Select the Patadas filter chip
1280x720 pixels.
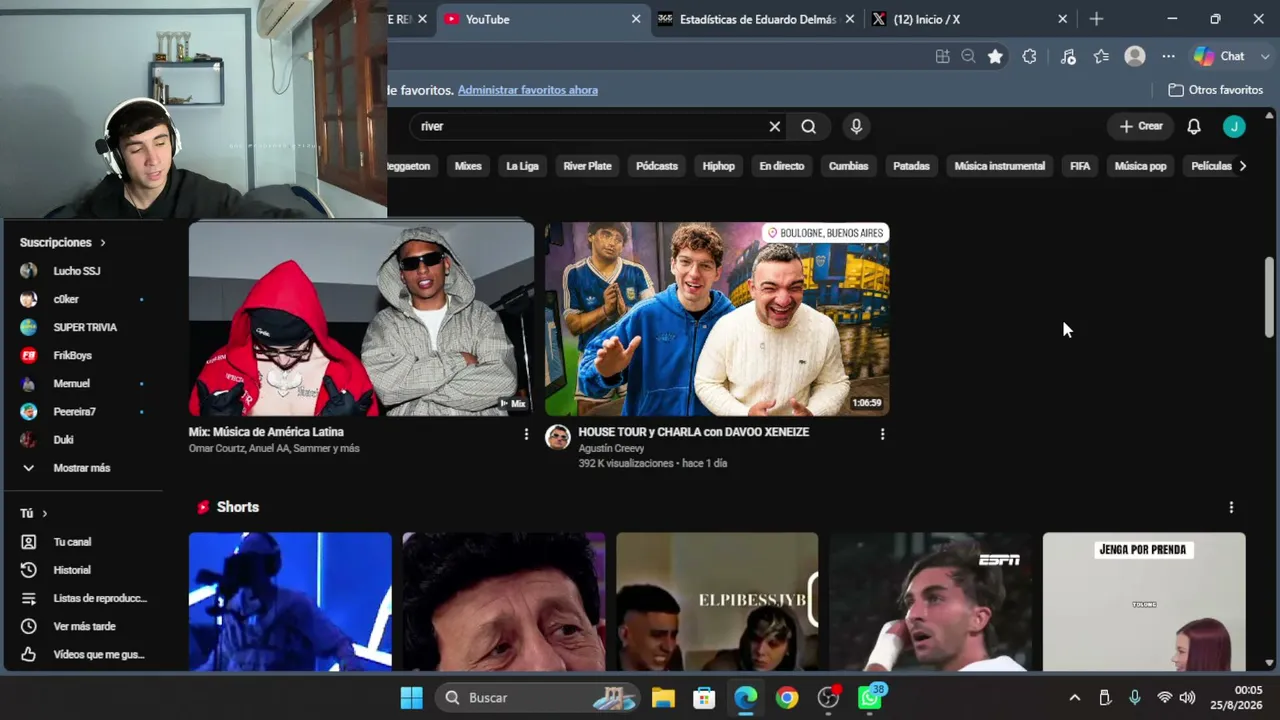(x=911, y=166)
